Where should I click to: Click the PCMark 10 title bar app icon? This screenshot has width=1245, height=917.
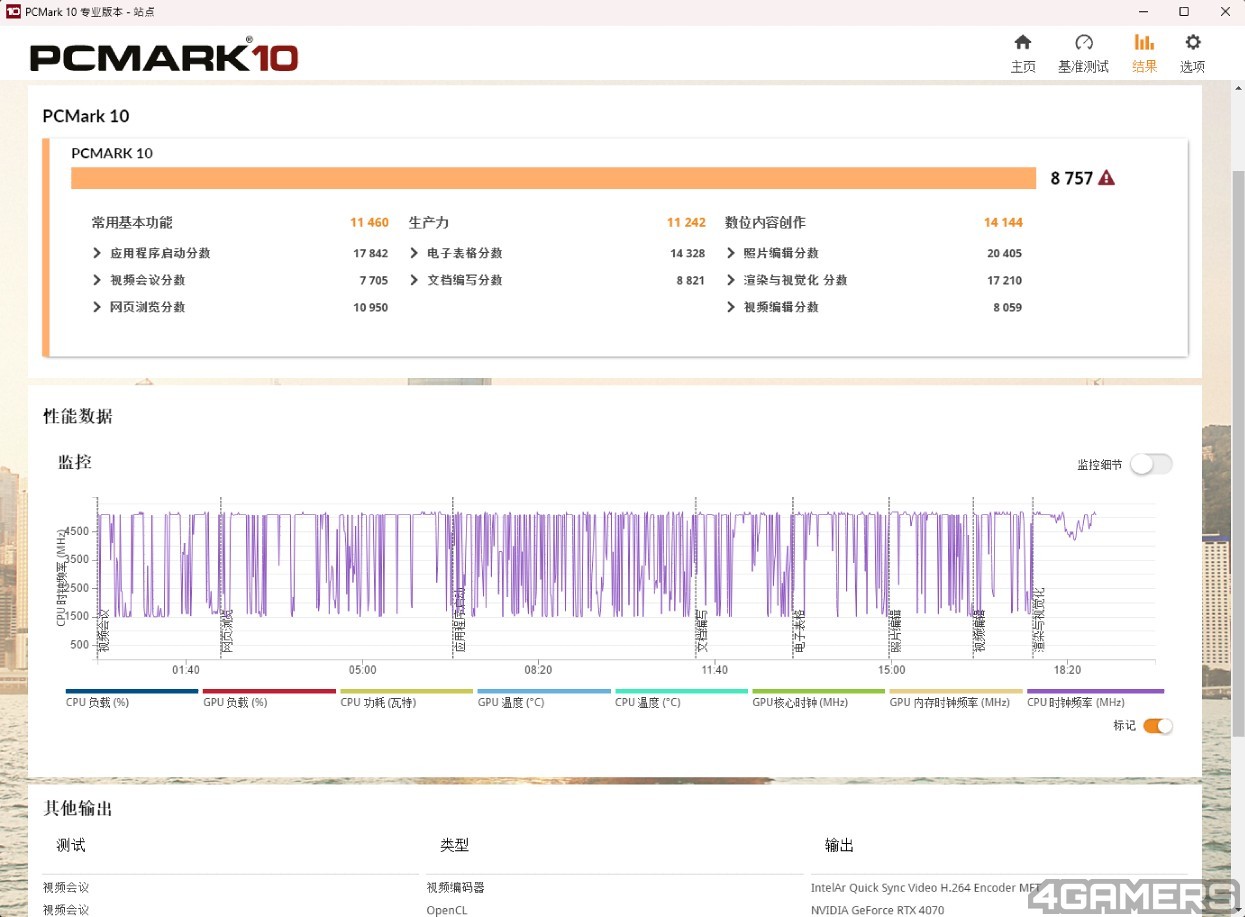13,11
